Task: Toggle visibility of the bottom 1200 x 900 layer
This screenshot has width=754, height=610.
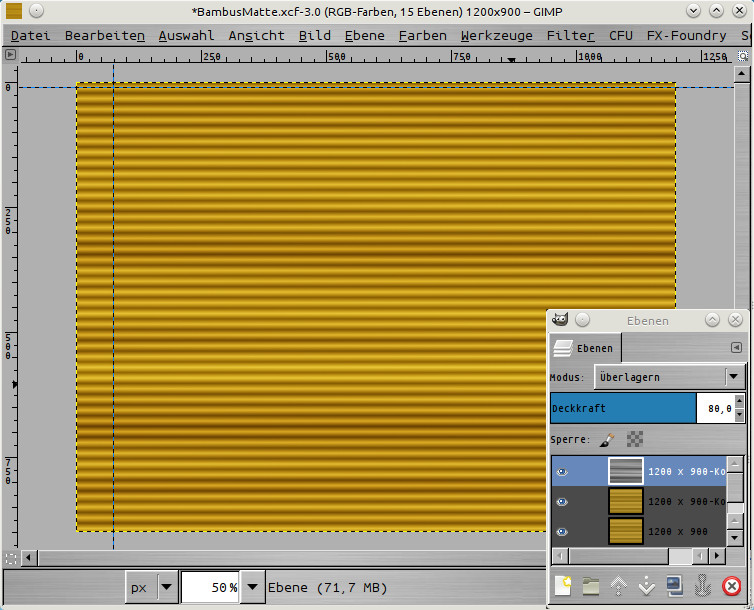Action: (562, 531)
